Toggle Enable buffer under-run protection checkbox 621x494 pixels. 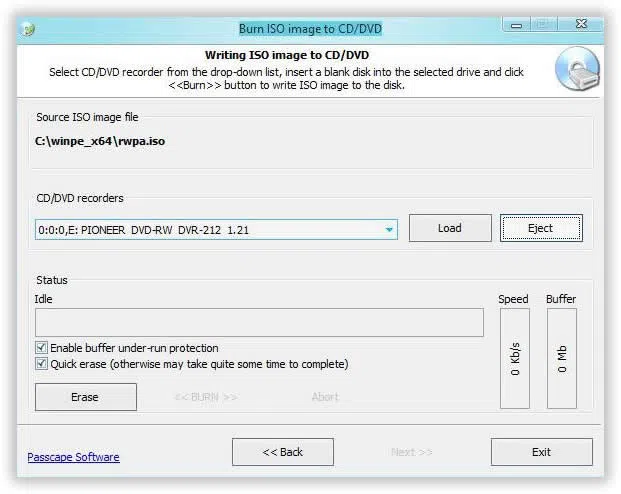point(42,348)
